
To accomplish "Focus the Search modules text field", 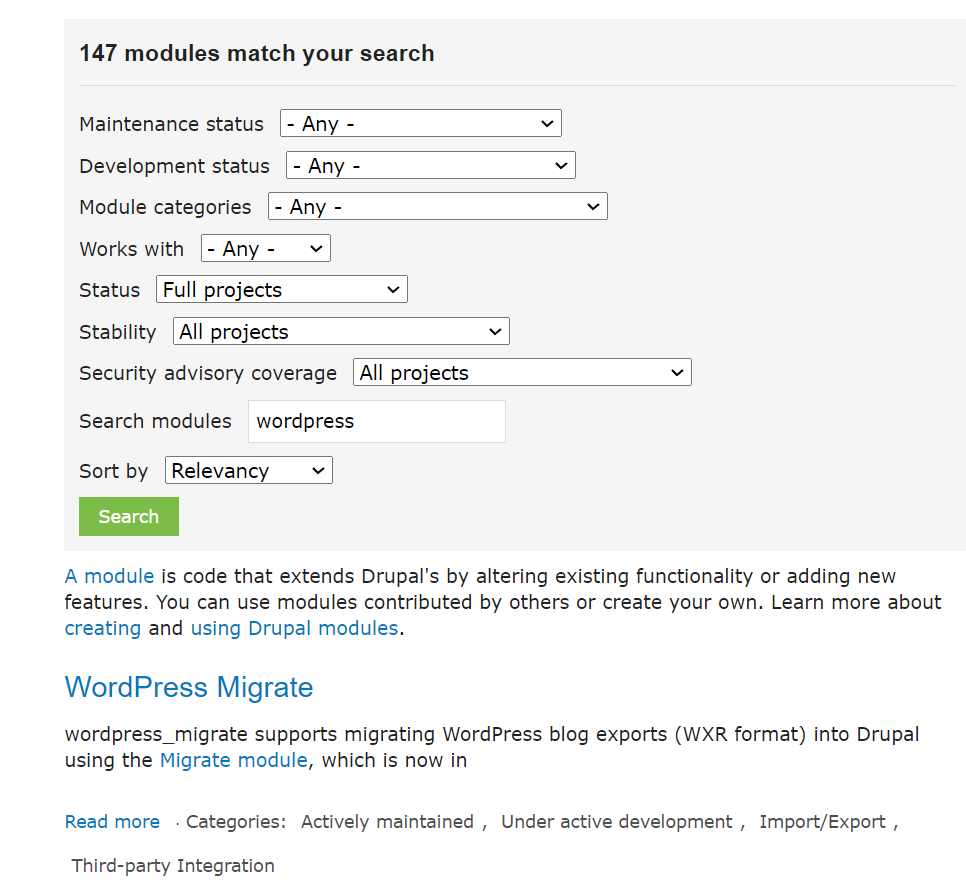I will point(376,421).
